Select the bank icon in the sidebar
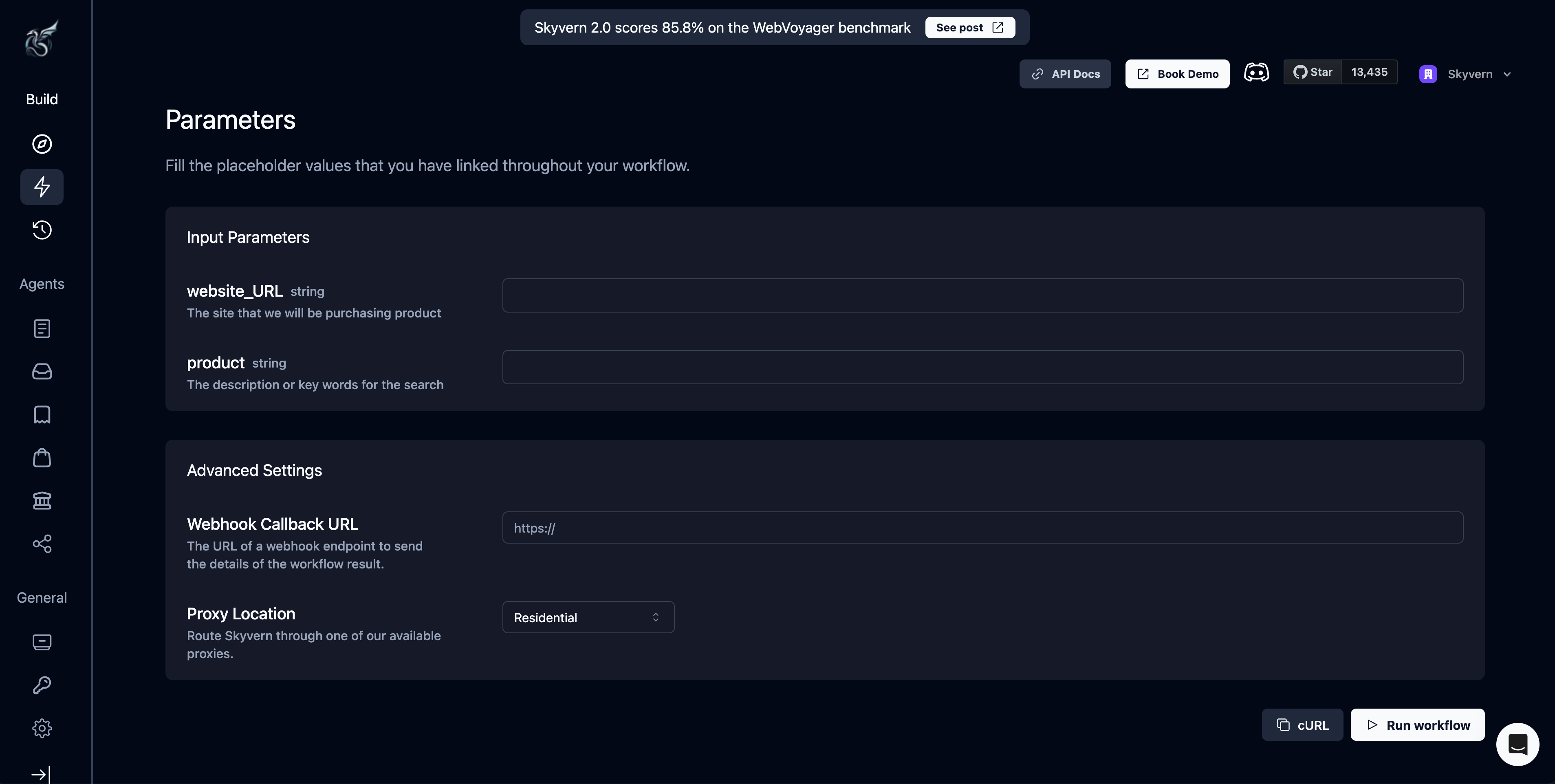The height and width of the screenshot is (784, 1555). [42, 501]
